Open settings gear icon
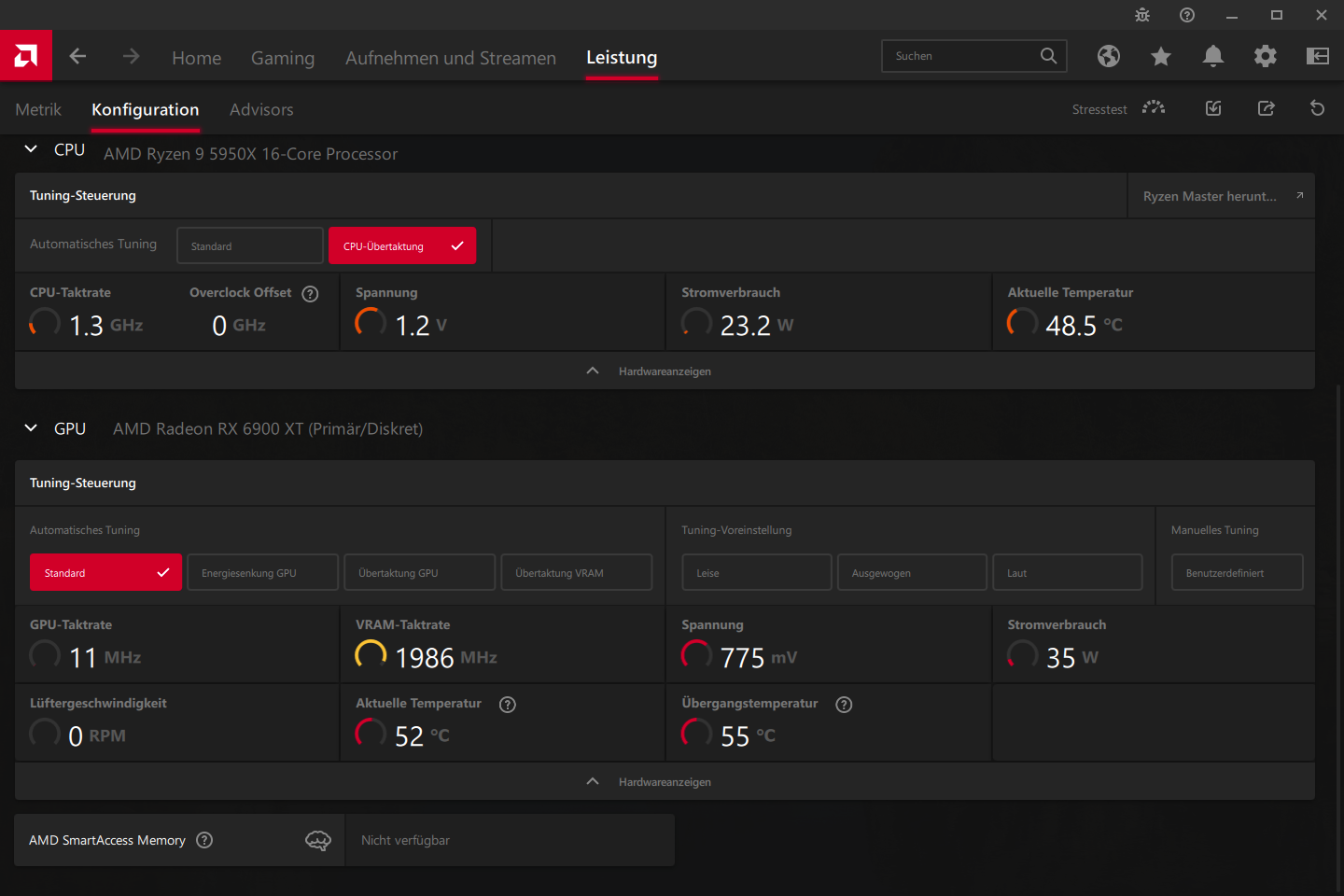The height and width of the screenshot is (896, 1344). click(x=1266, y=56)
